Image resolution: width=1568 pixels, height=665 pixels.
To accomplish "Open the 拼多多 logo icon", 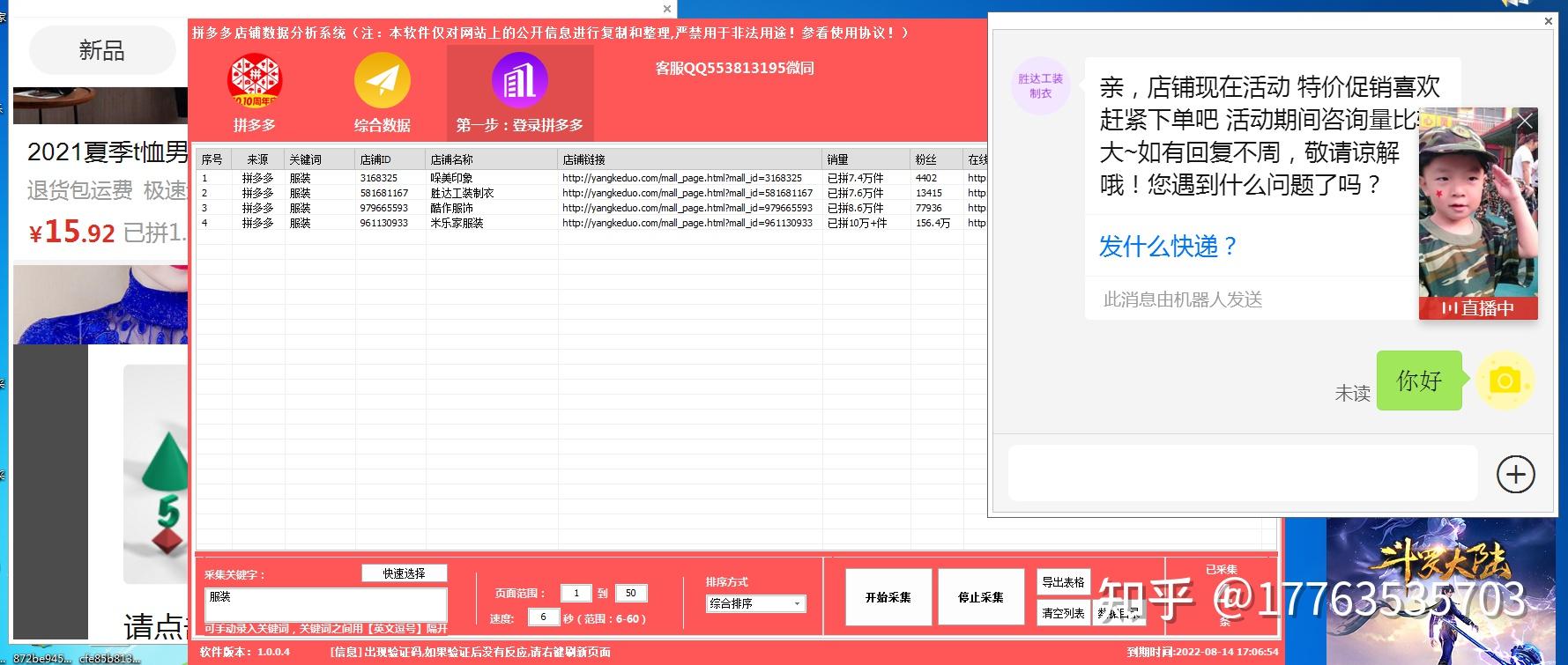I will coord(255,81).
